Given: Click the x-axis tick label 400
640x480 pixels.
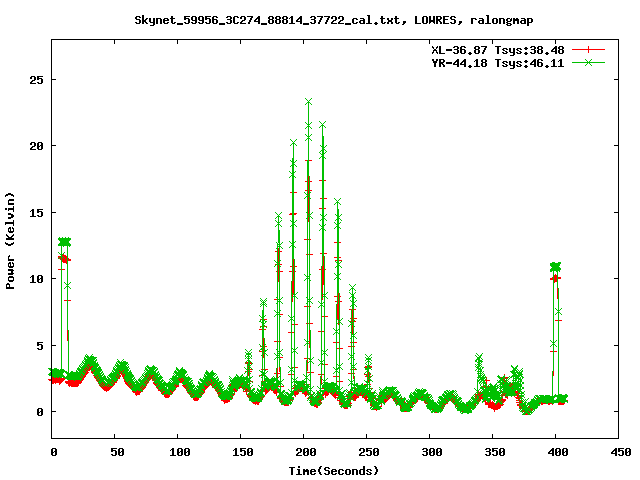Looking at the screenshot, I should pos(558,452).
